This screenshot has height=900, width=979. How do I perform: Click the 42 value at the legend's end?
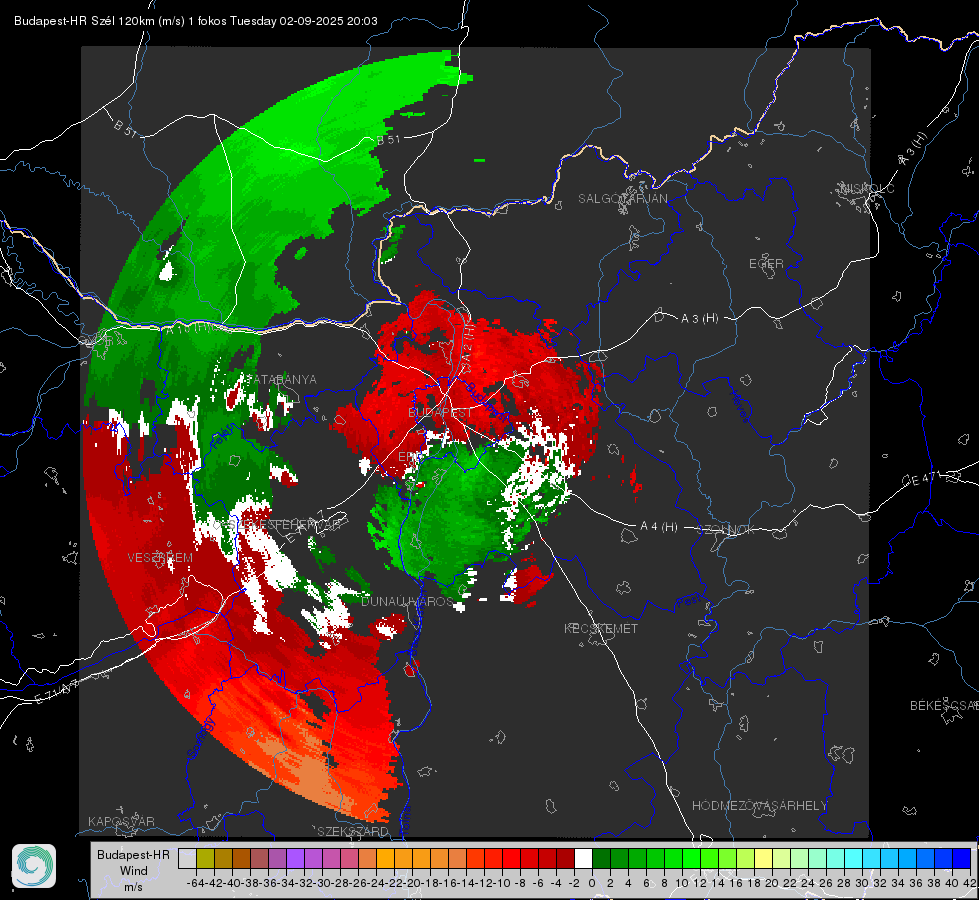[x=970, y=883]
